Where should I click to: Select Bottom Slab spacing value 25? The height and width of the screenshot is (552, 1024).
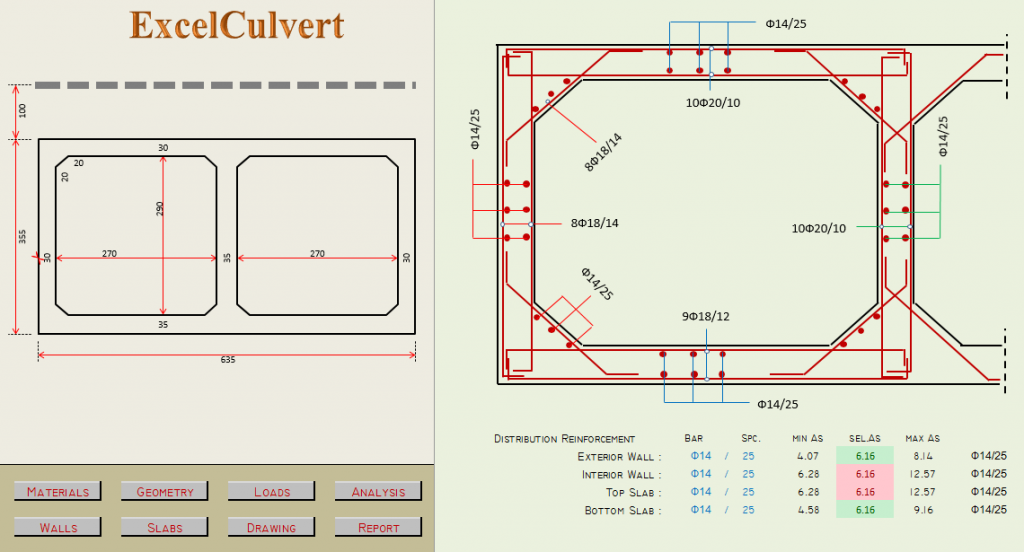(x=748, y=510)
